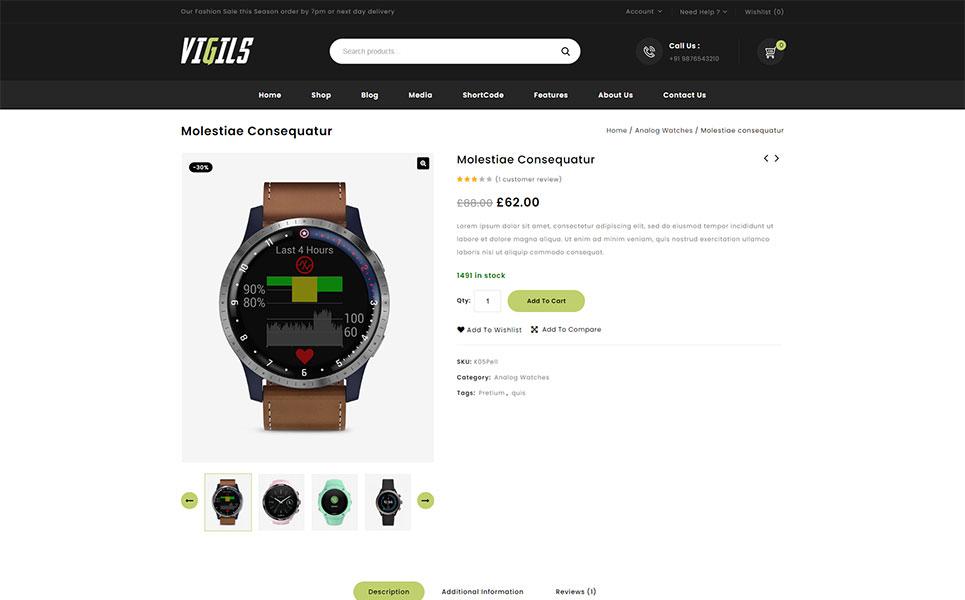Switch to Additional Information tab
This screenshot has height=600, width=965.
click(482, 591)
